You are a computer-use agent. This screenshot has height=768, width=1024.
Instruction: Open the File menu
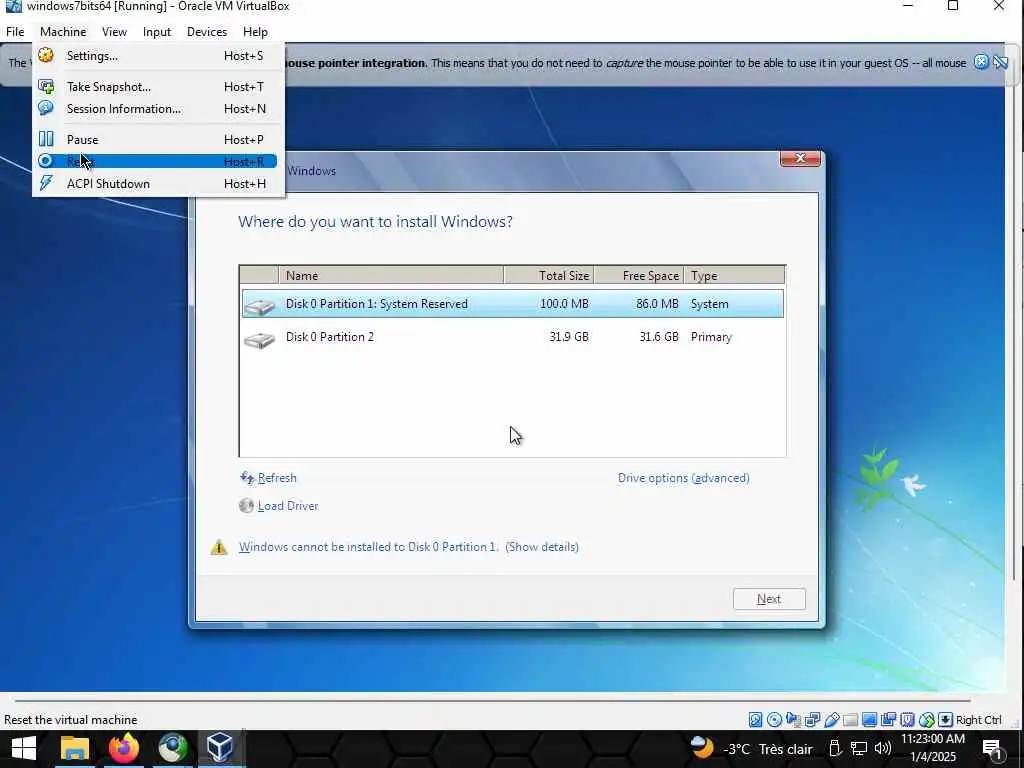click(15, 31)
